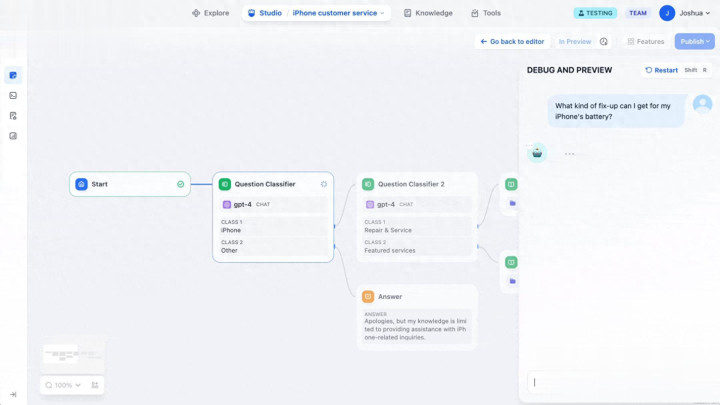Click the orange Answer node icon
Image resolution: width=720 pixels, height=405 pixels.
click(368, 297)
